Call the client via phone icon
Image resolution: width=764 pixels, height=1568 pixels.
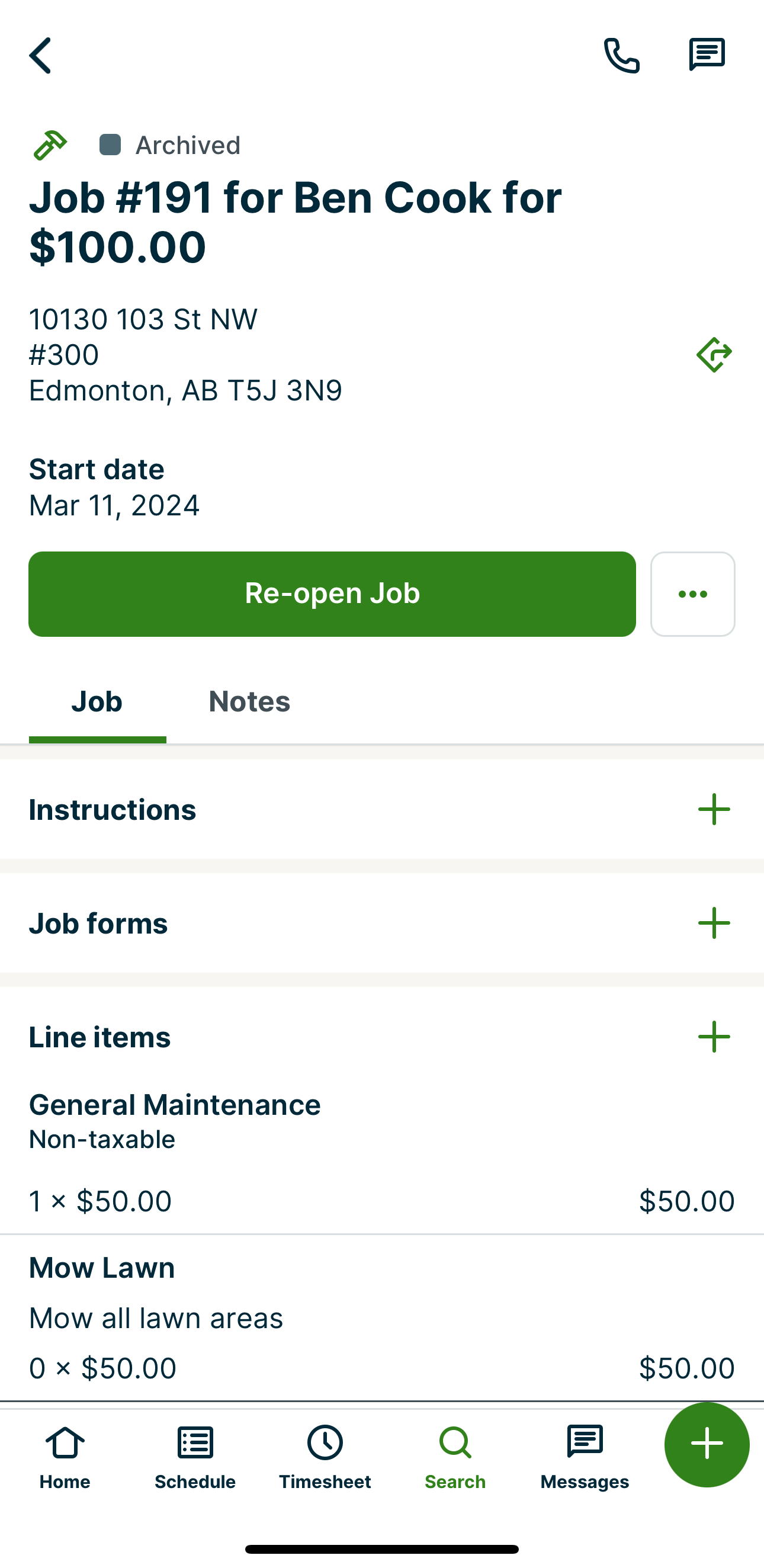[x=621, y=56]
